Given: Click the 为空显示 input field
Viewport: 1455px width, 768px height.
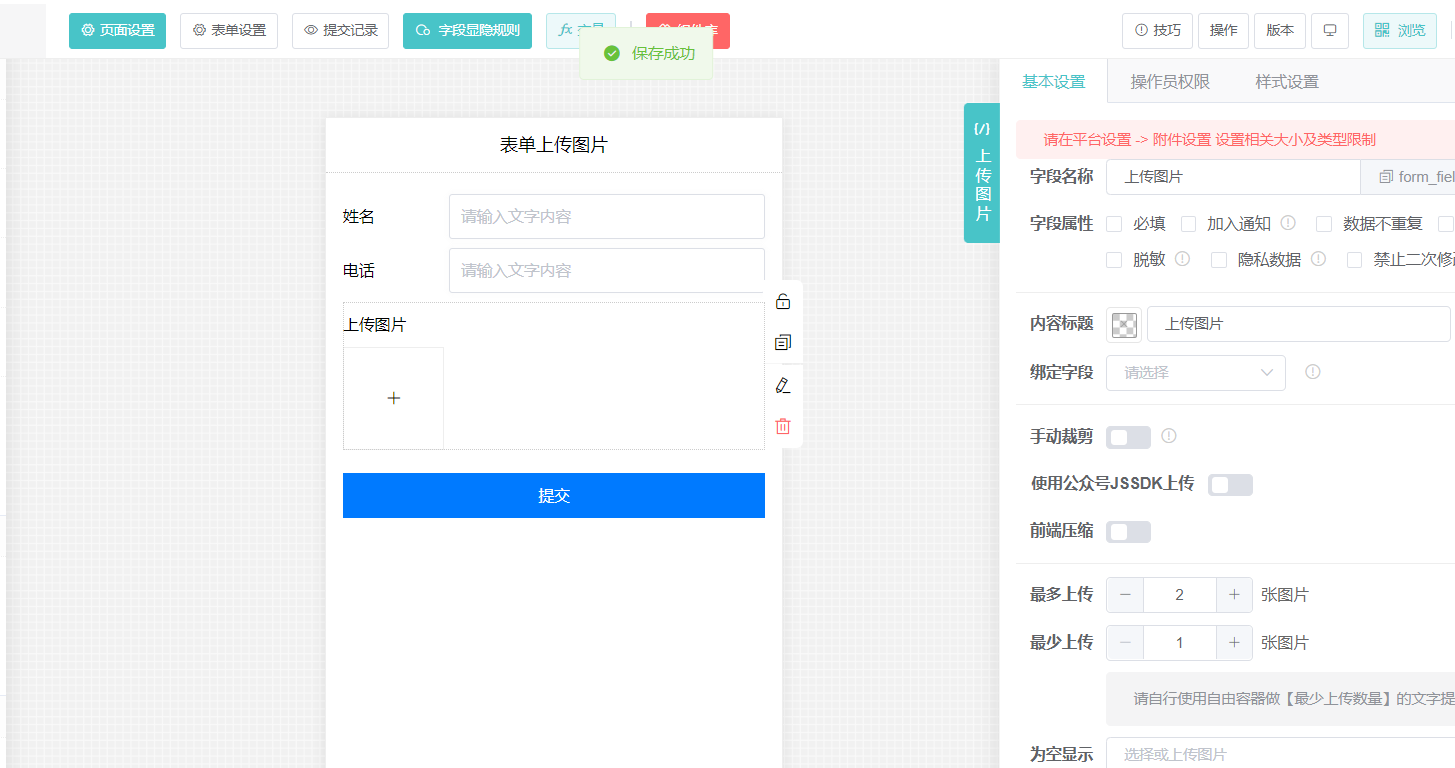Looking at the screenshot, I should click(x=1280, y=754).
